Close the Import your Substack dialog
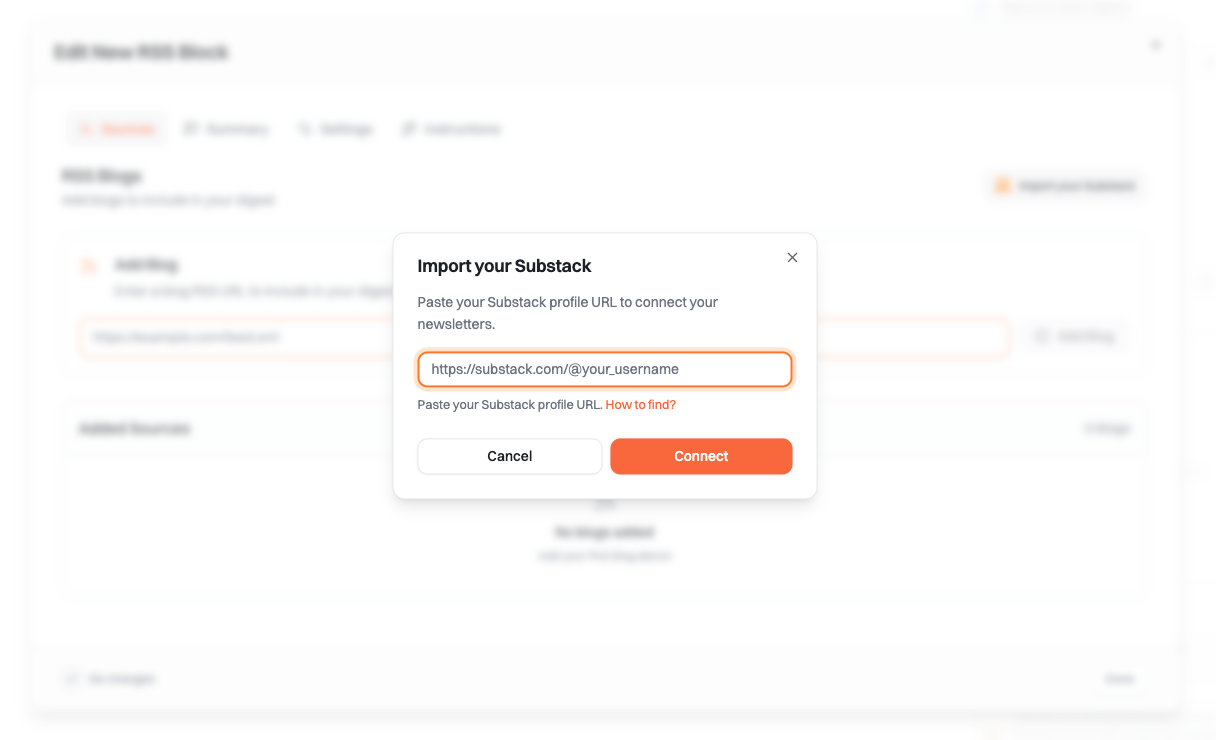The height and width of the screenshot is (740, 1216). coord(792,258)
